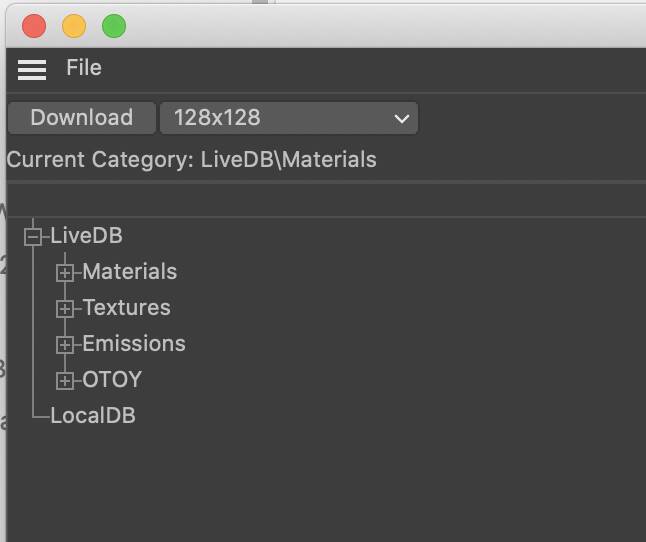Close the window with red button
This screenshot has width=646, height=542.
coord(34,26)
